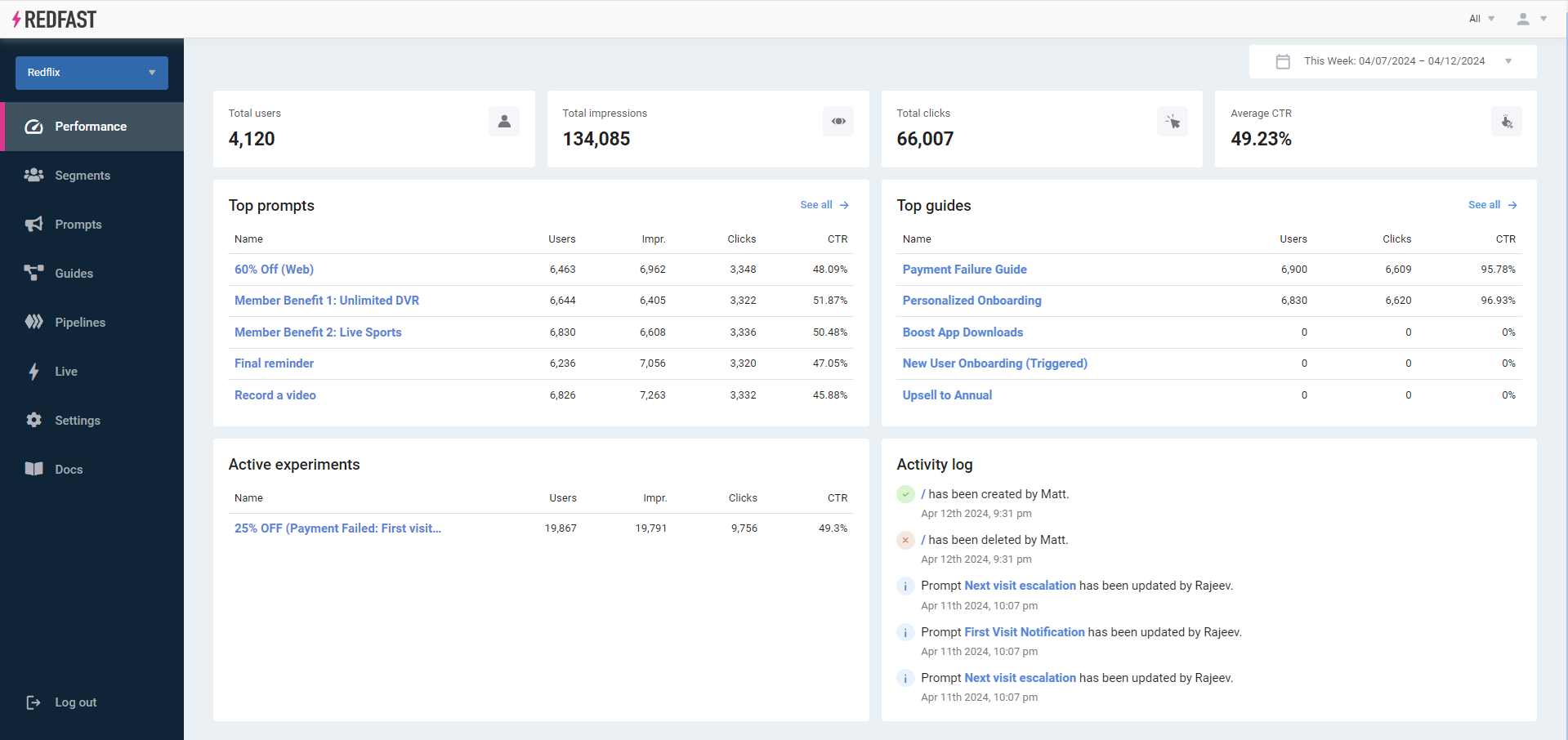Click the red deleted status icon
1568x740 pixels.
[x=905, y=540]
